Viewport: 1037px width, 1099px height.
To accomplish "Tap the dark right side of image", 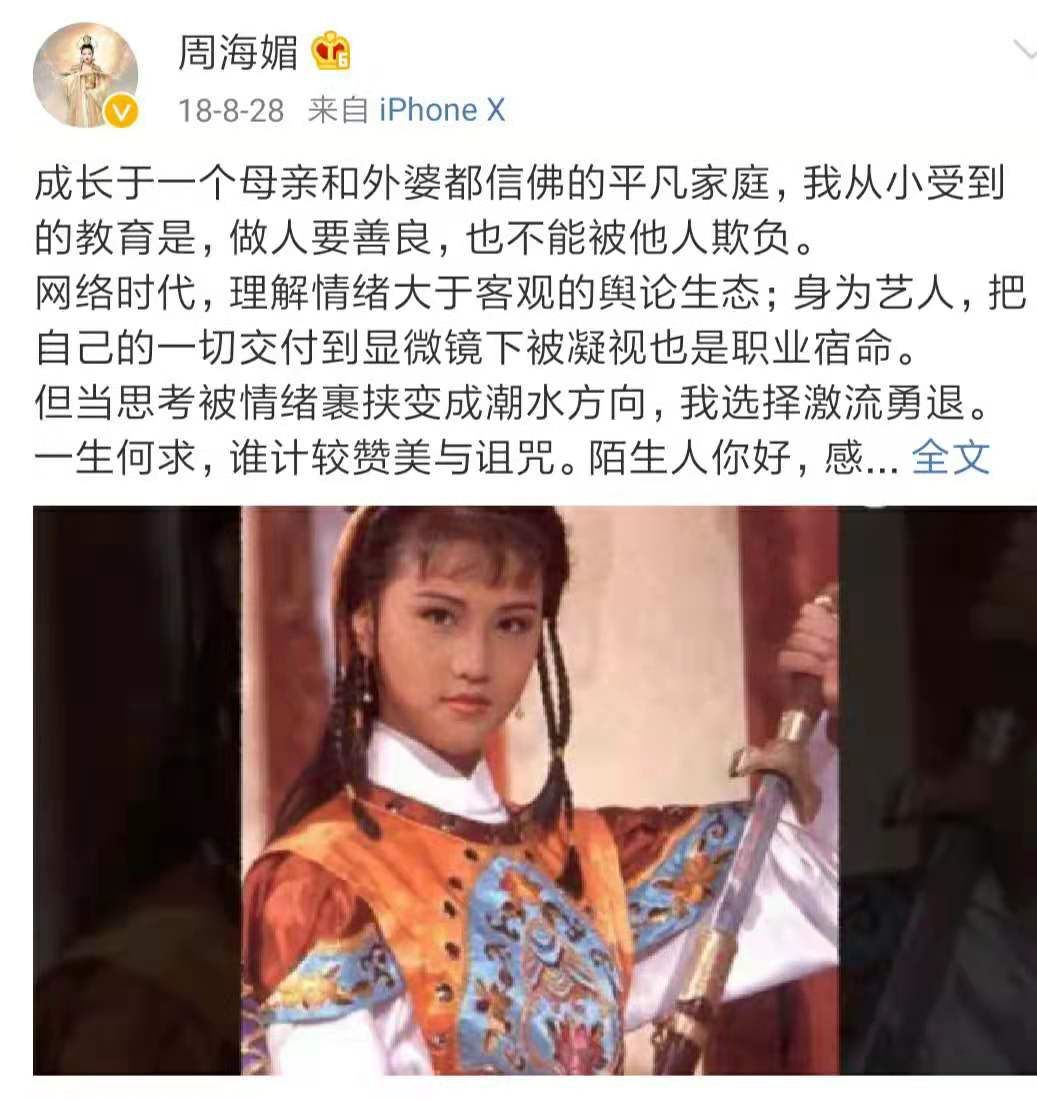I will (x=938, y=790).
